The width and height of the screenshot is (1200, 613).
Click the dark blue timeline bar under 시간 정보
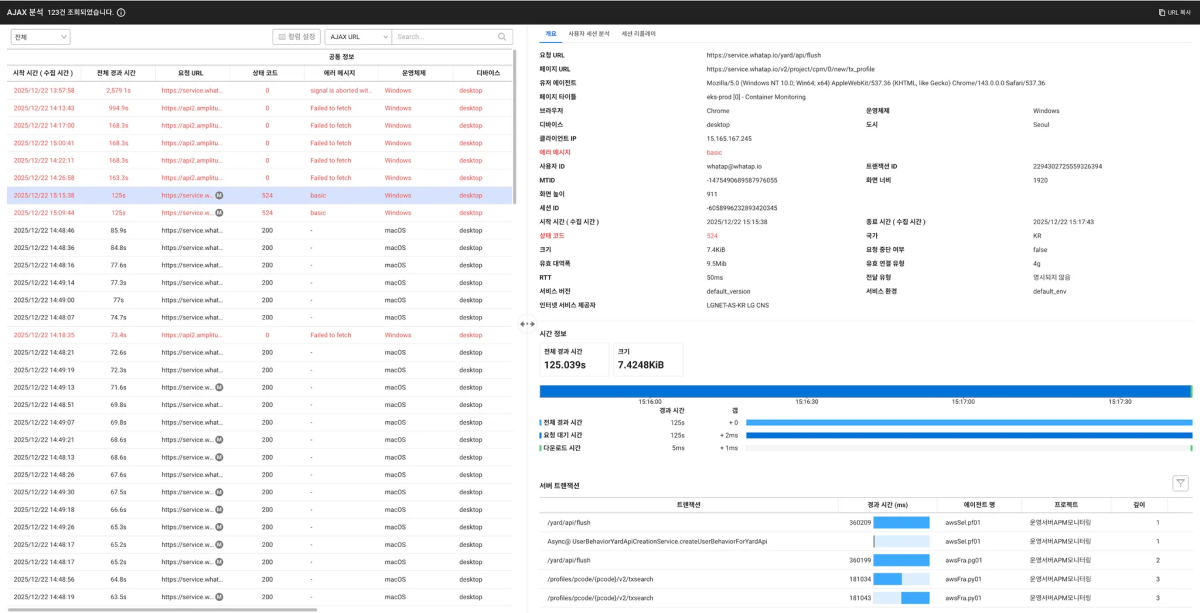click(865, 391)
